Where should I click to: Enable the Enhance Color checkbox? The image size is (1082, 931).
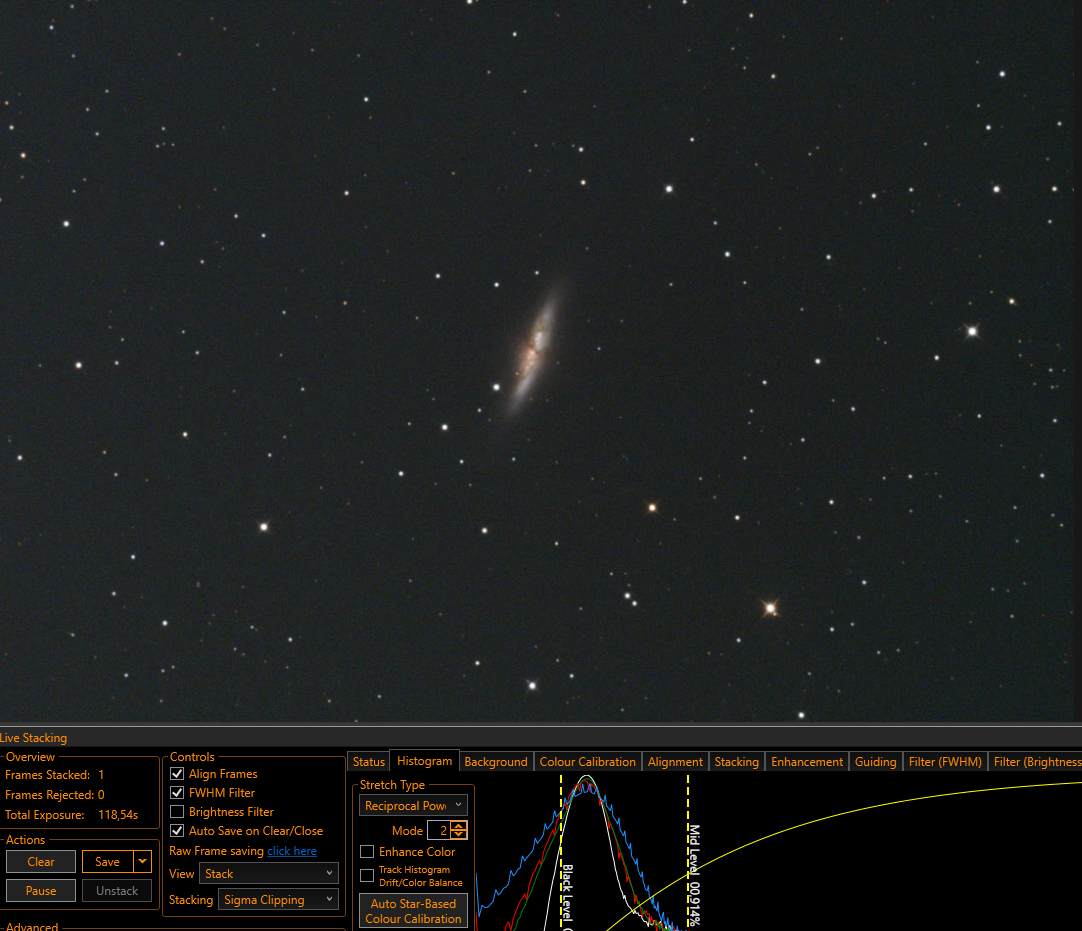pos(367,852)
